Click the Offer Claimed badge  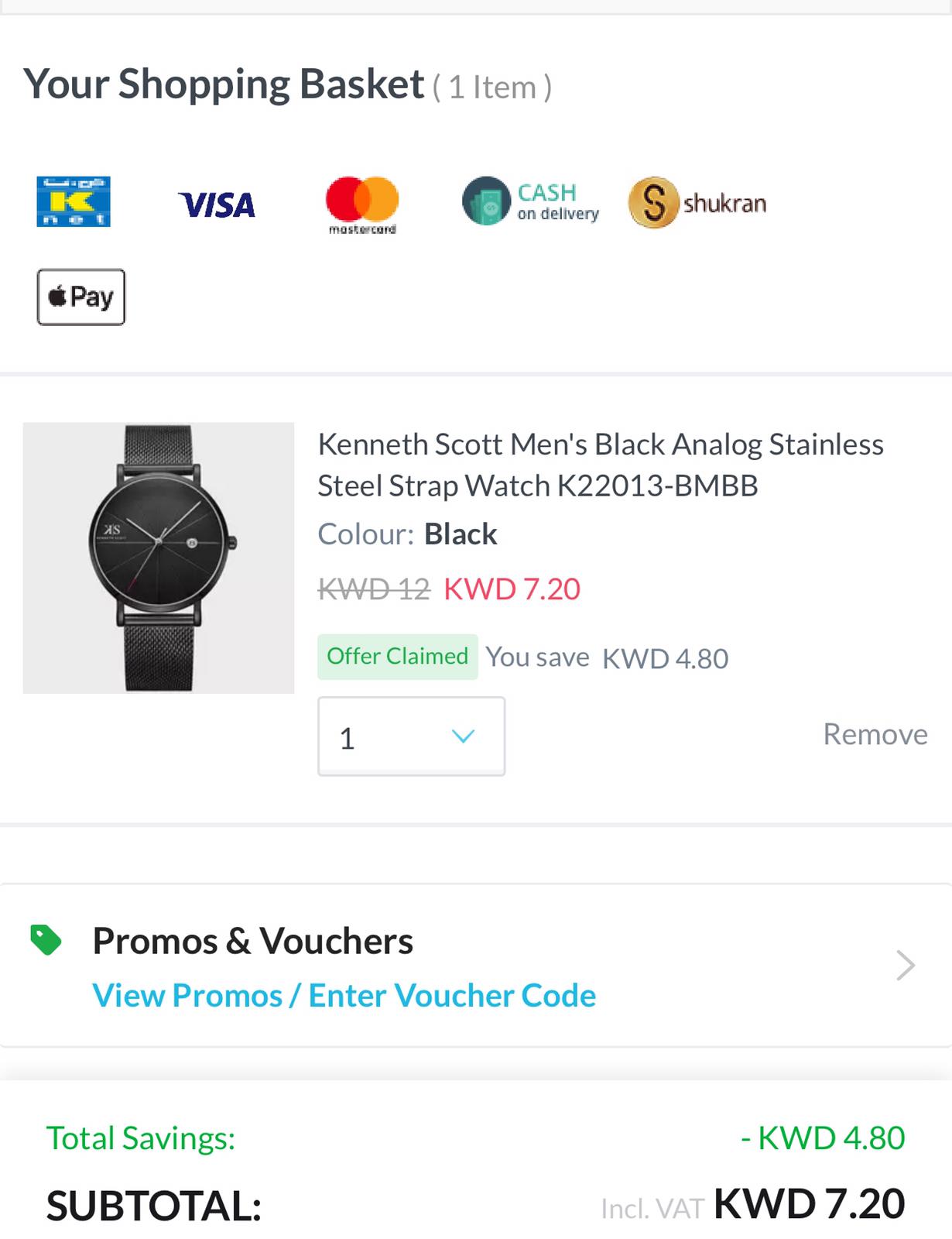tap(397, 657)
